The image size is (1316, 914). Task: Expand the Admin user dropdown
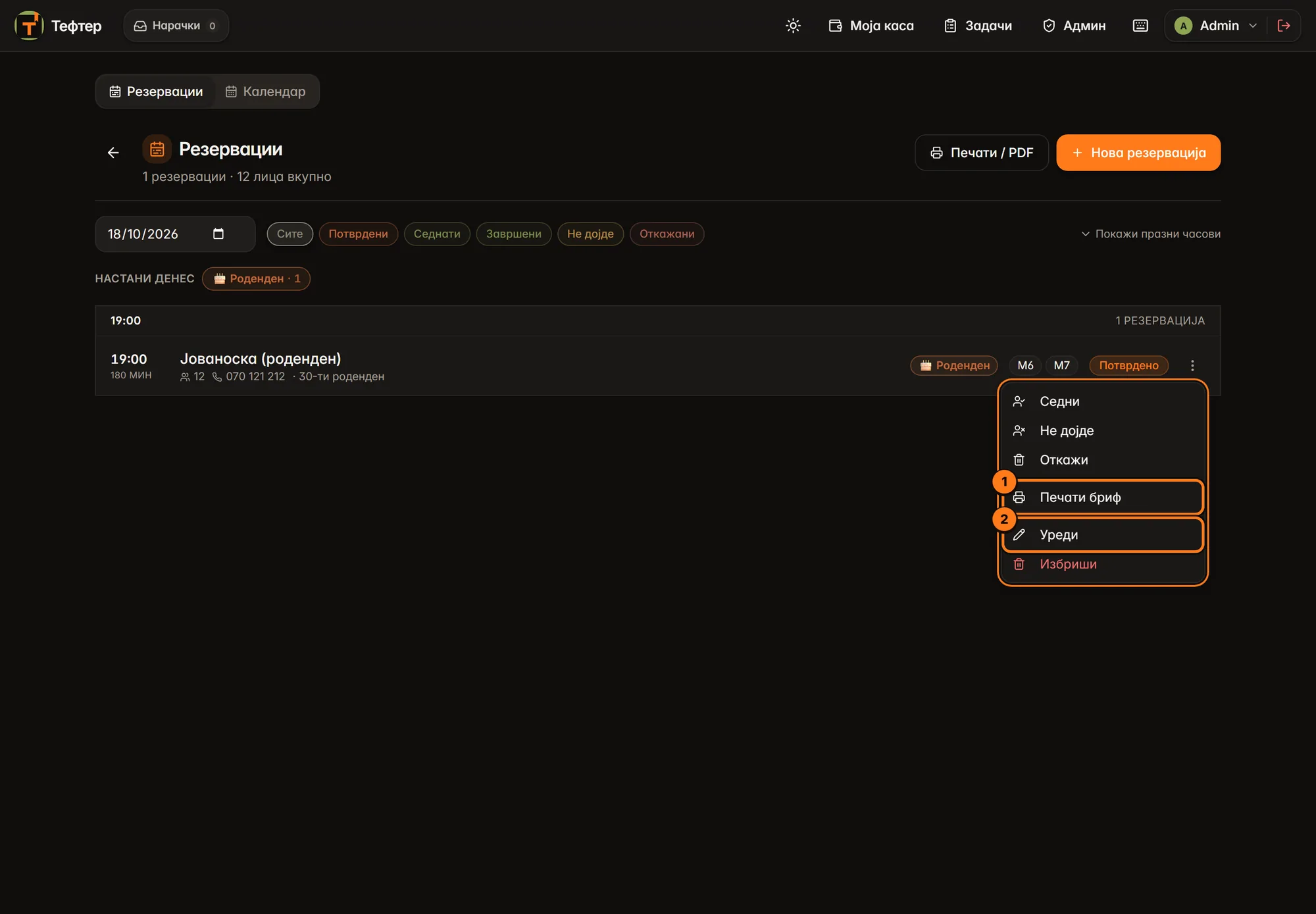coord(1215,26)
